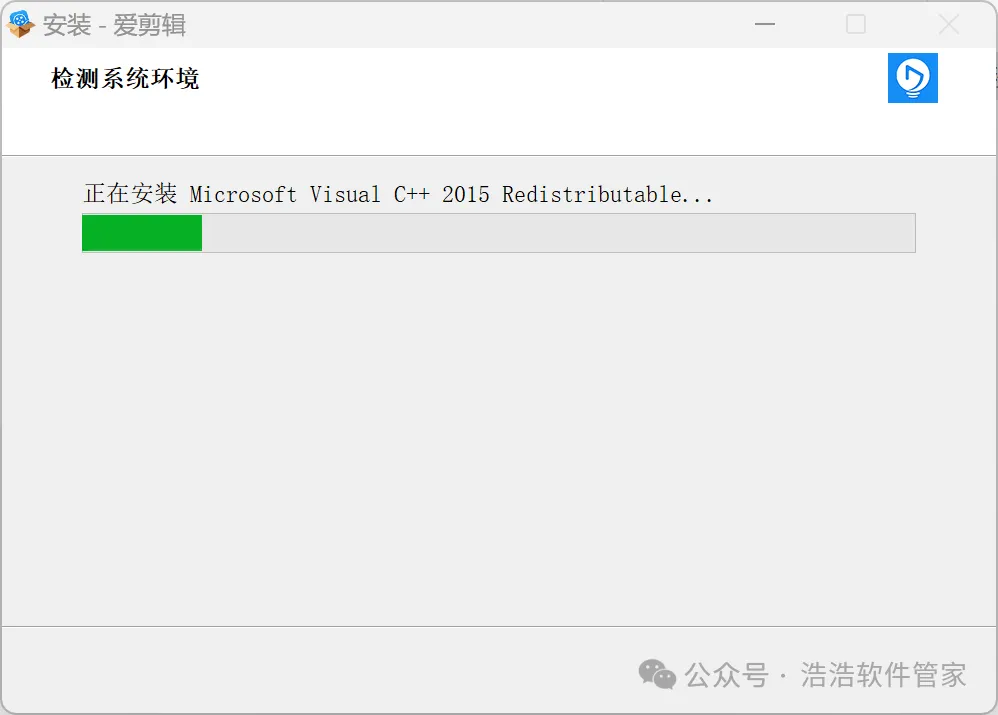Click the blue 爱剪辑 lightbulb logo
998x715 pixels.
[913, 78]
